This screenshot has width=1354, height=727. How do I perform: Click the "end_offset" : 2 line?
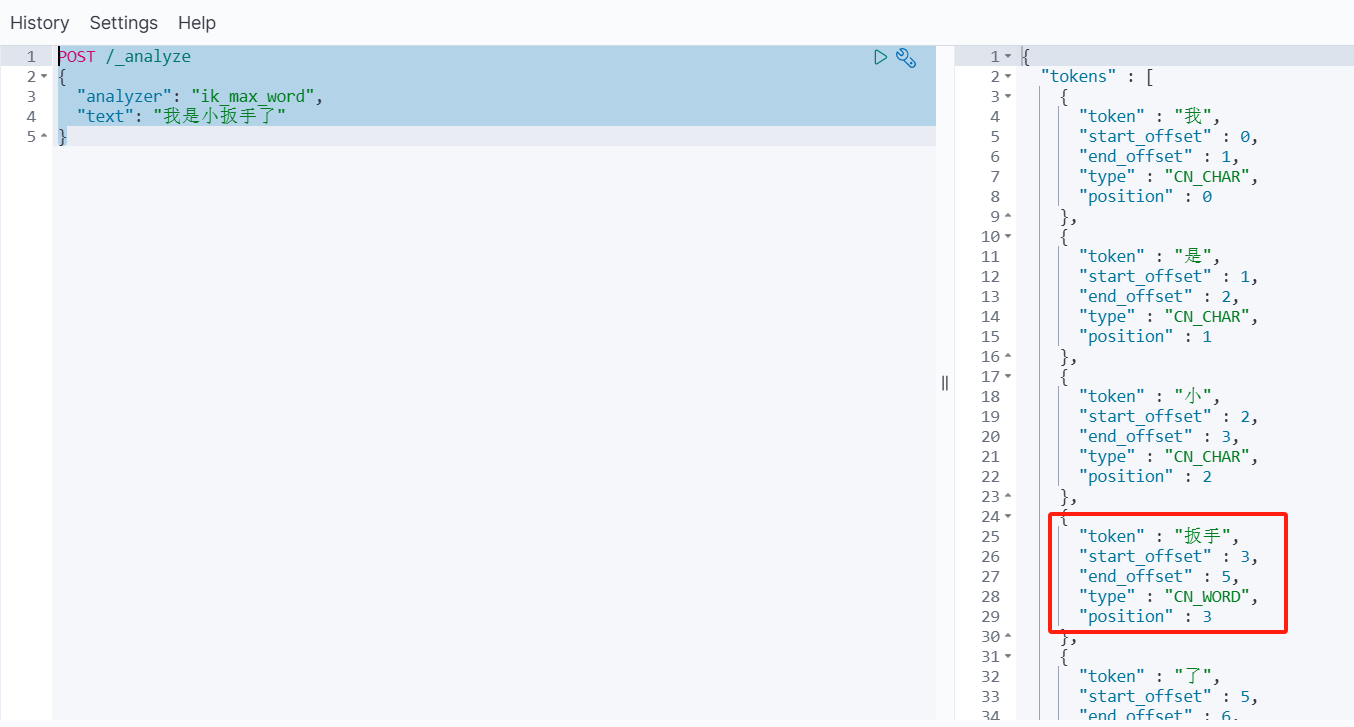click(1159, 297)
